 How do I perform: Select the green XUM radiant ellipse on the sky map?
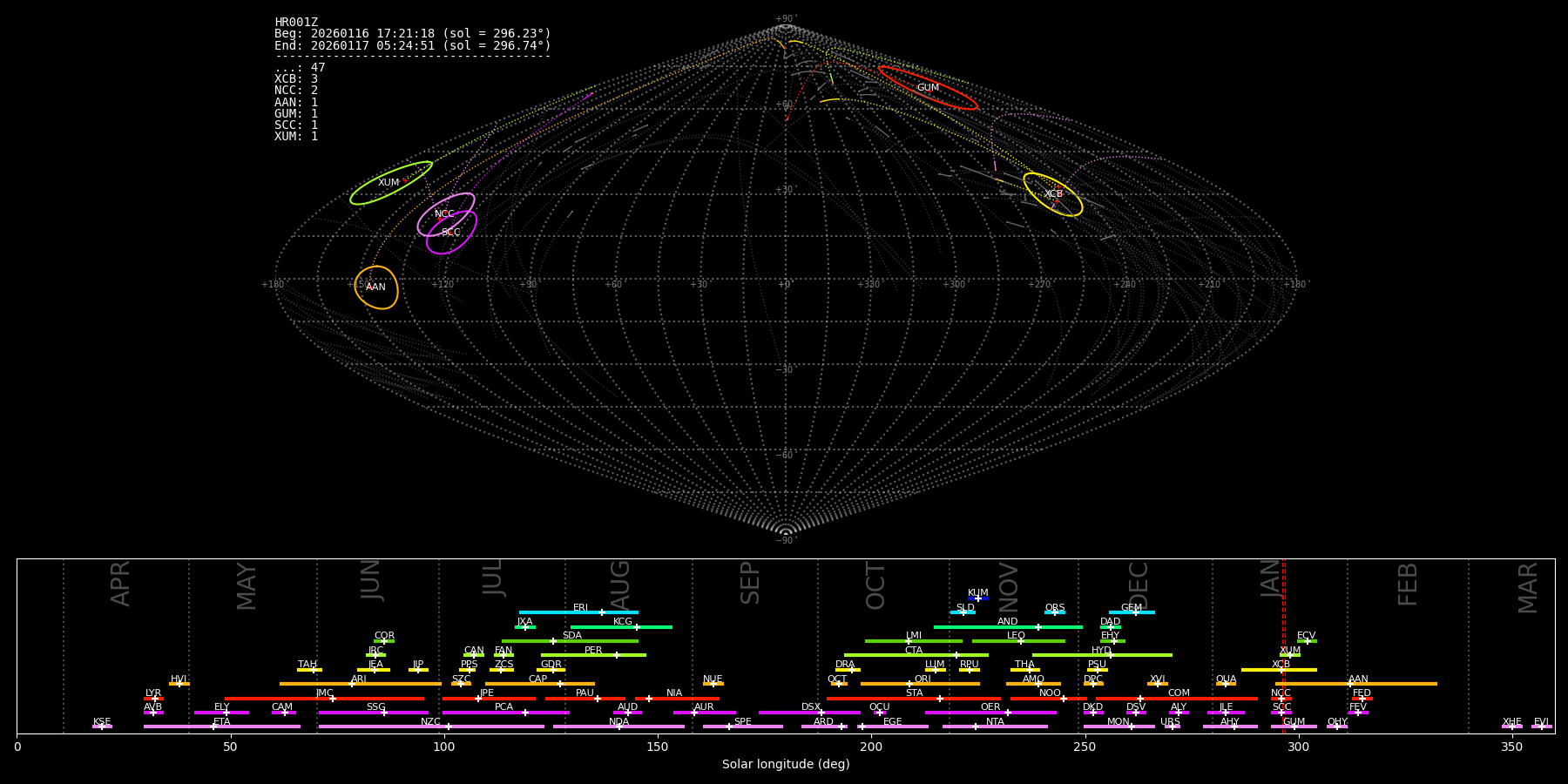tap(391, 183)
